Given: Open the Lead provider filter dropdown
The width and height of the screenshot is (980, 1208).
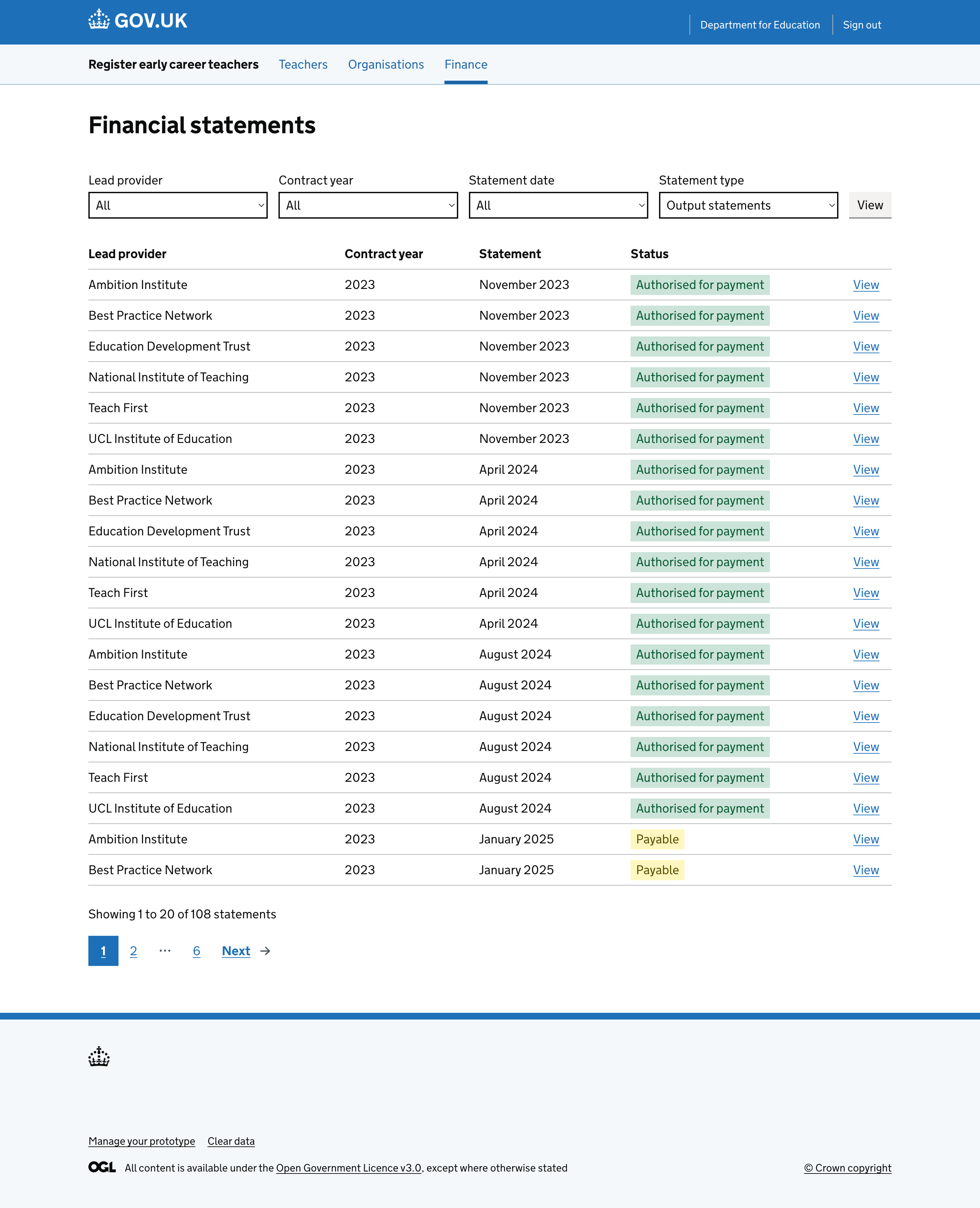Looking at the screenshot, I should (x=177, y=205).
